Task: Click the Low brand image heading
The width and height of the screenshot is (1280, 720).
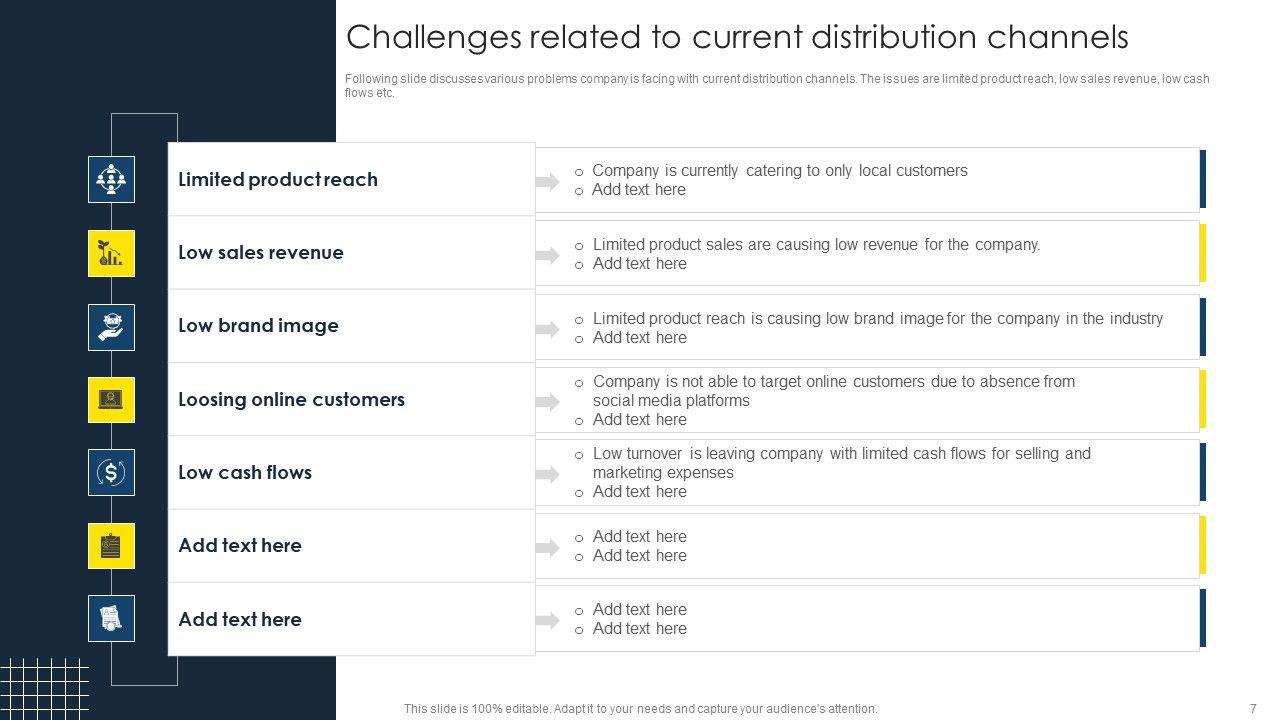Action: [258, 326]
